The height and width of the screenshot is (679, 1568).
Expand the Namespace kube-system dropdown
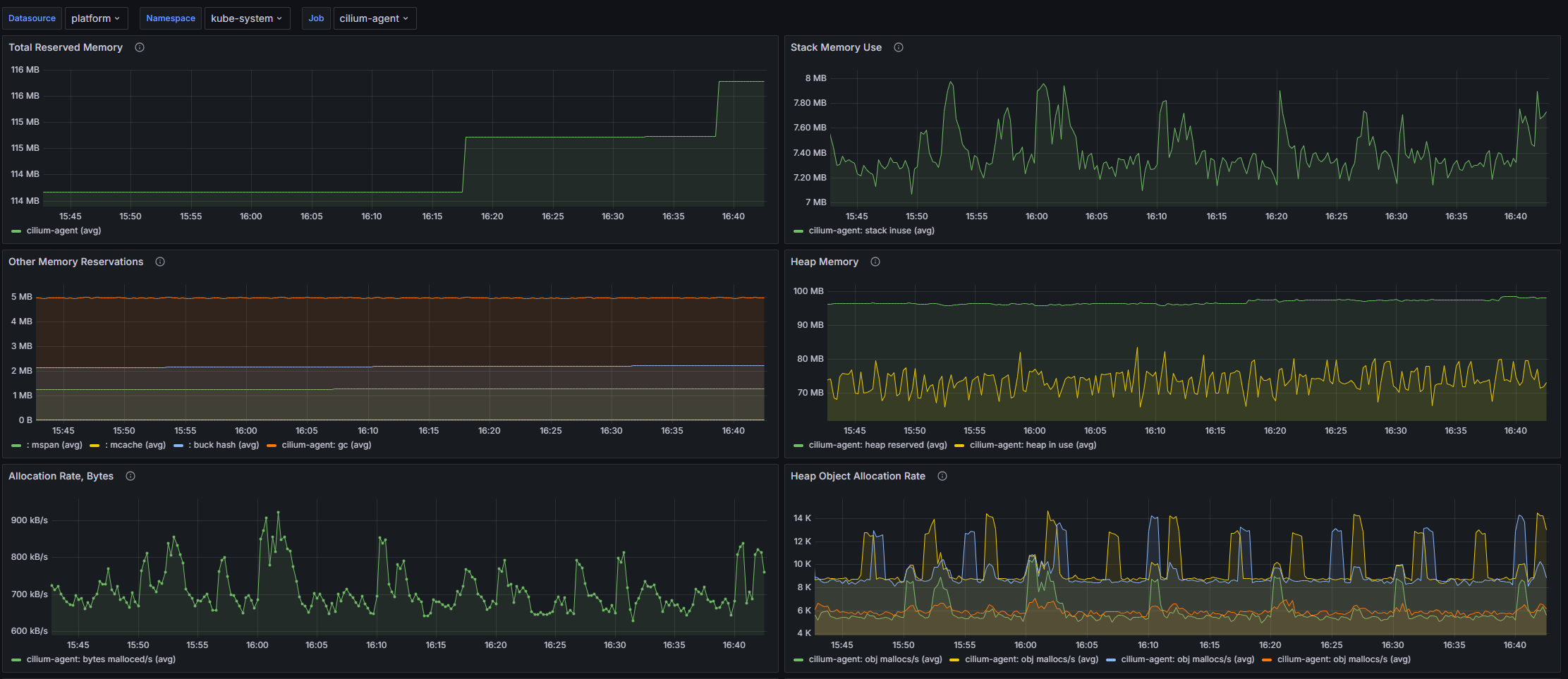click(246, 18)
